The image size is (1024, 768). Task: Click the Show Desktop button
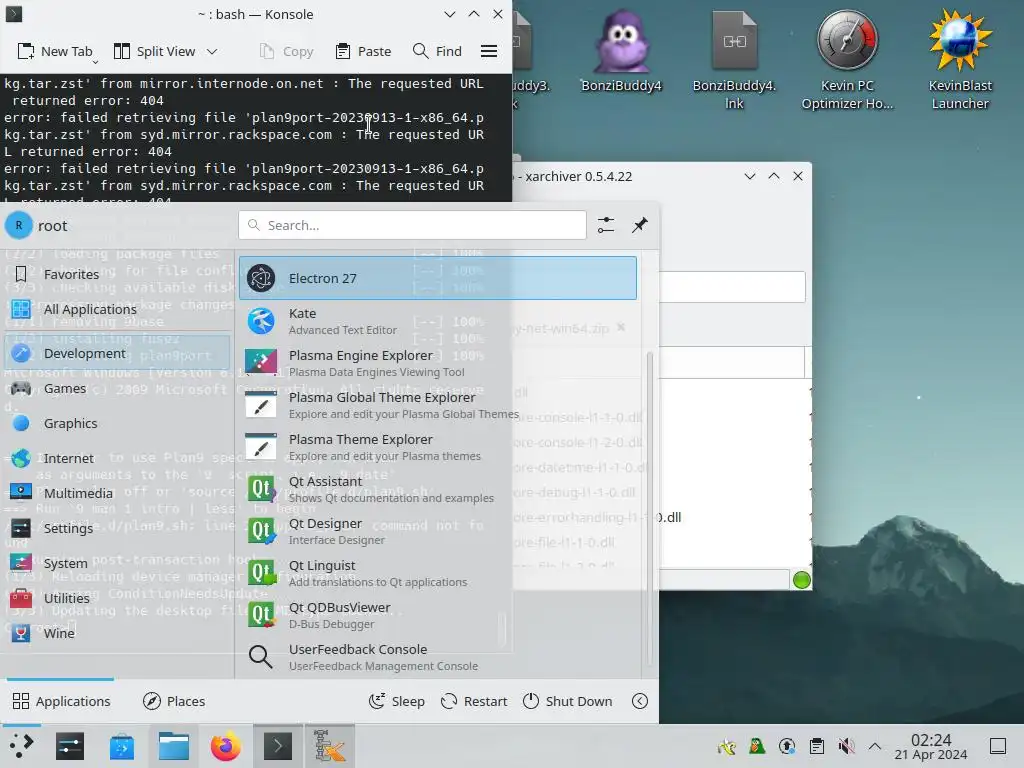998,746
